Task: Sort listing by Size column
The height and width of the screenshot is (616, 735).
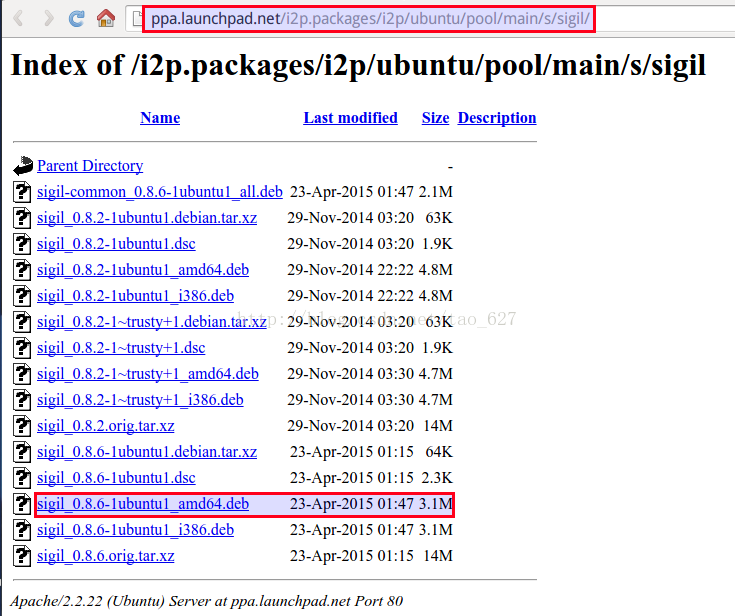Action: click(x=435, y=118)
